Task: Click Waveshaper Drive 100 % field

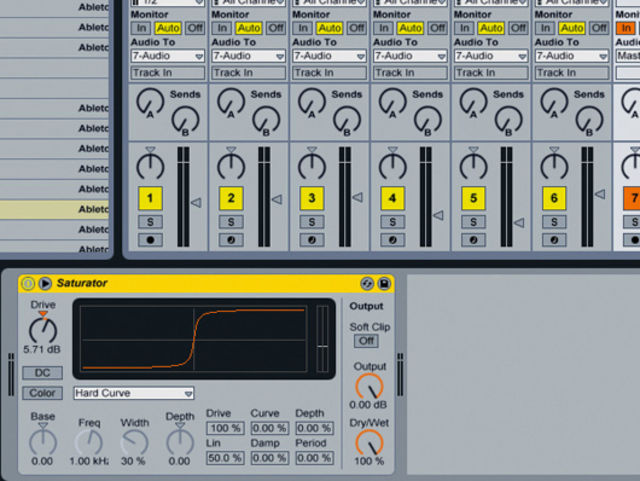Action: pos(225,428)
